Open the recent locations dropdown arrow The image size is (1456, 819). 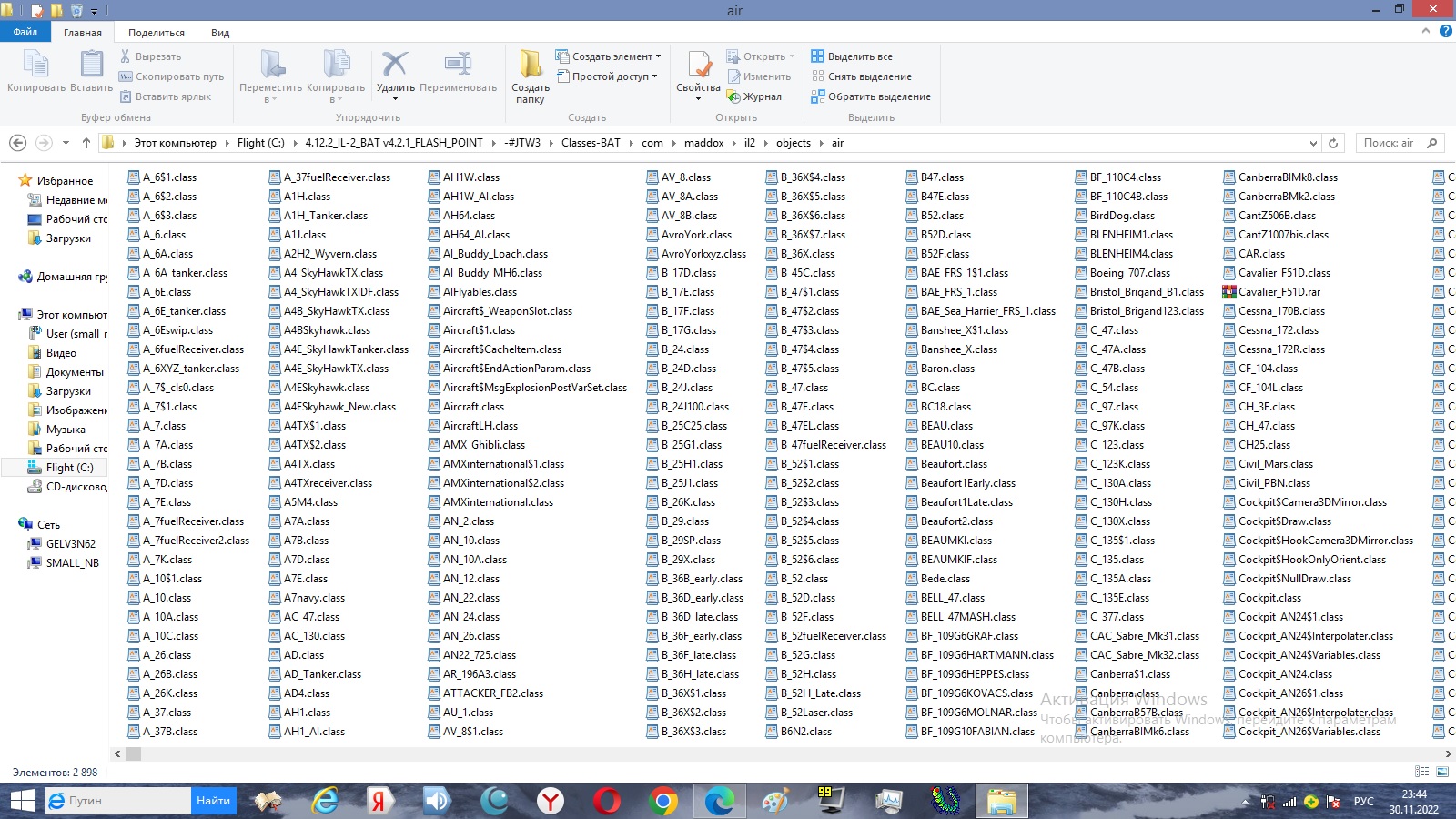point(66,143)
